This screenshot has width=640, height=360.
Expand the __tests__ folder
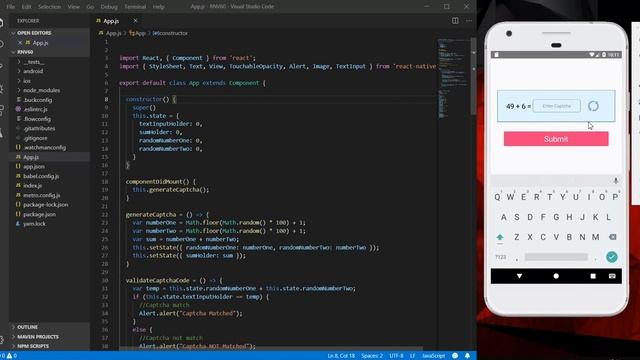pos(49,62)
